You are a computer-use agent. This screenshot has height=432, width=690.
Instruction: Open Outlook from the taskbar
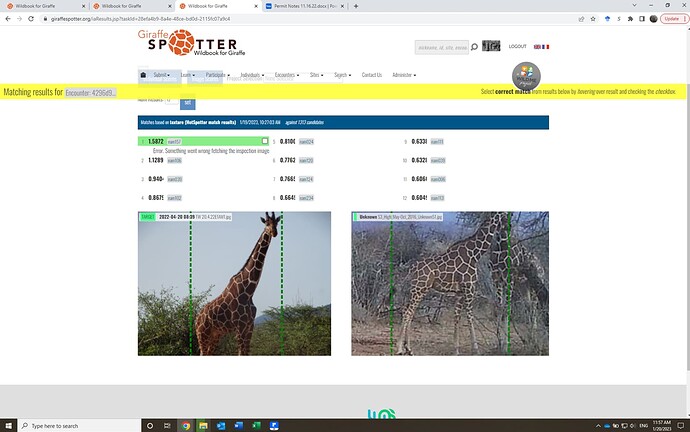click(221, 425)
